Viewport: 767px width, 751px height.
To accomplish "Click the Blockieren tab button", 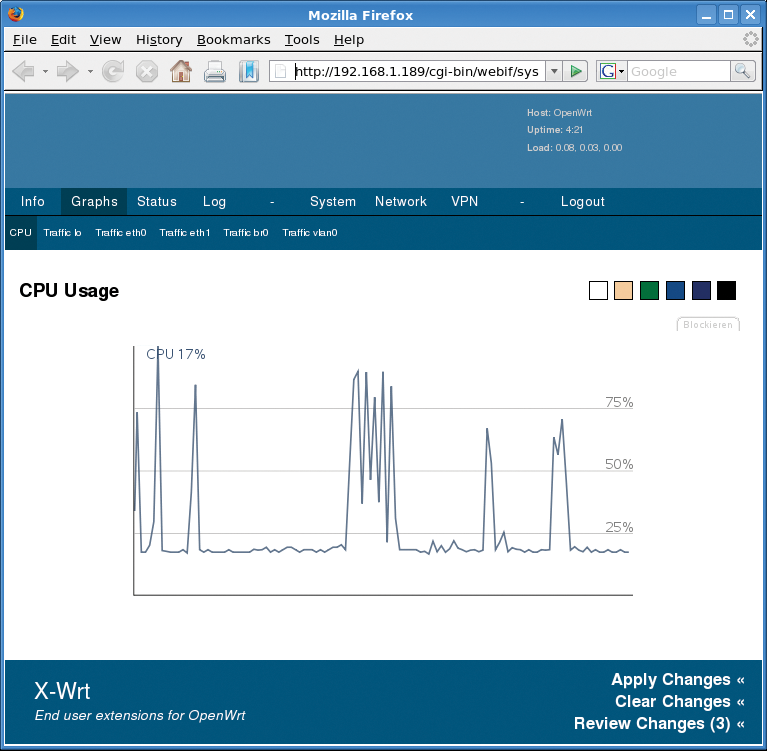I will pyautogui.click(x=708, y=324).
